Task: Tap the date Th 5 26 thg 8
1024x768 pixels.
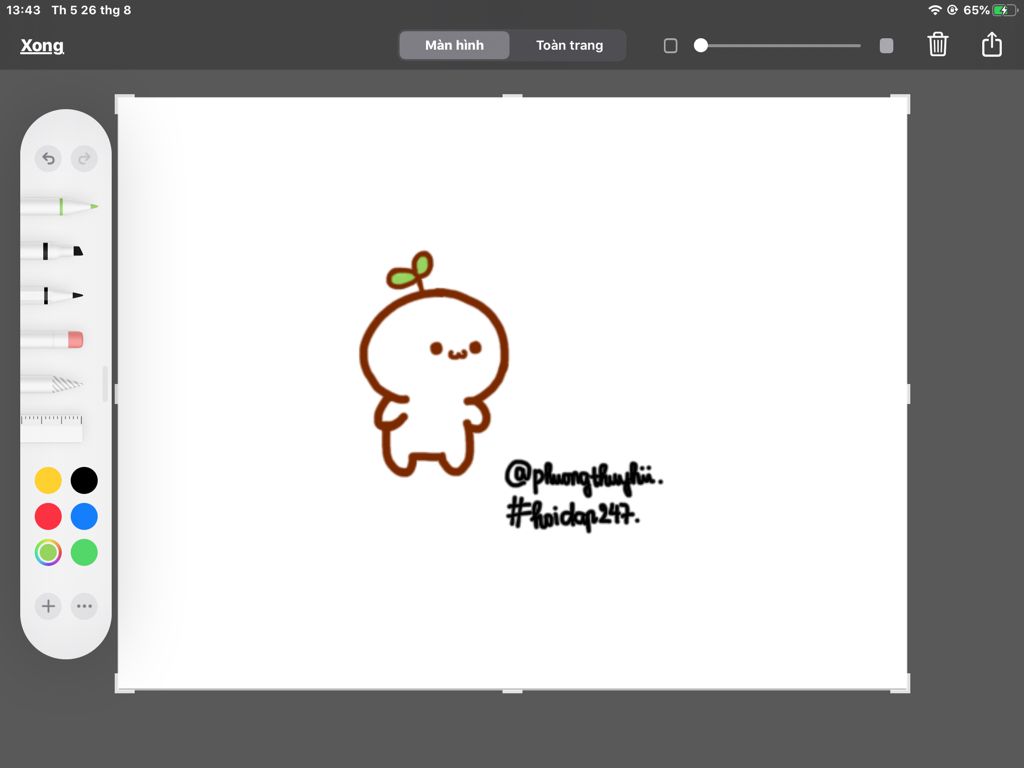Action: click(91, 10)
